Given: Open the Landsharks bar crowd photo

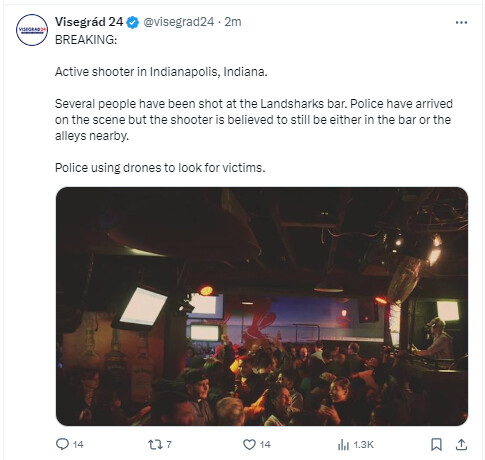Looking at the screenshot, I should [262, 306].
